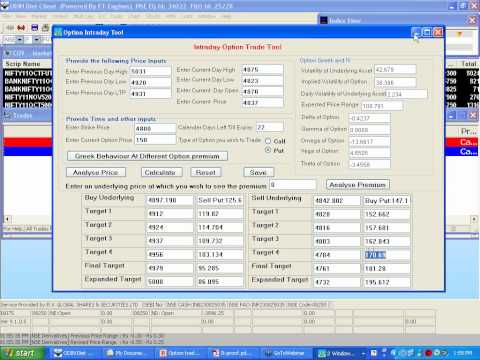480x360 pixels.
Task: Click the Volatility of Underlying Asset value field
Action: (395, 70)
